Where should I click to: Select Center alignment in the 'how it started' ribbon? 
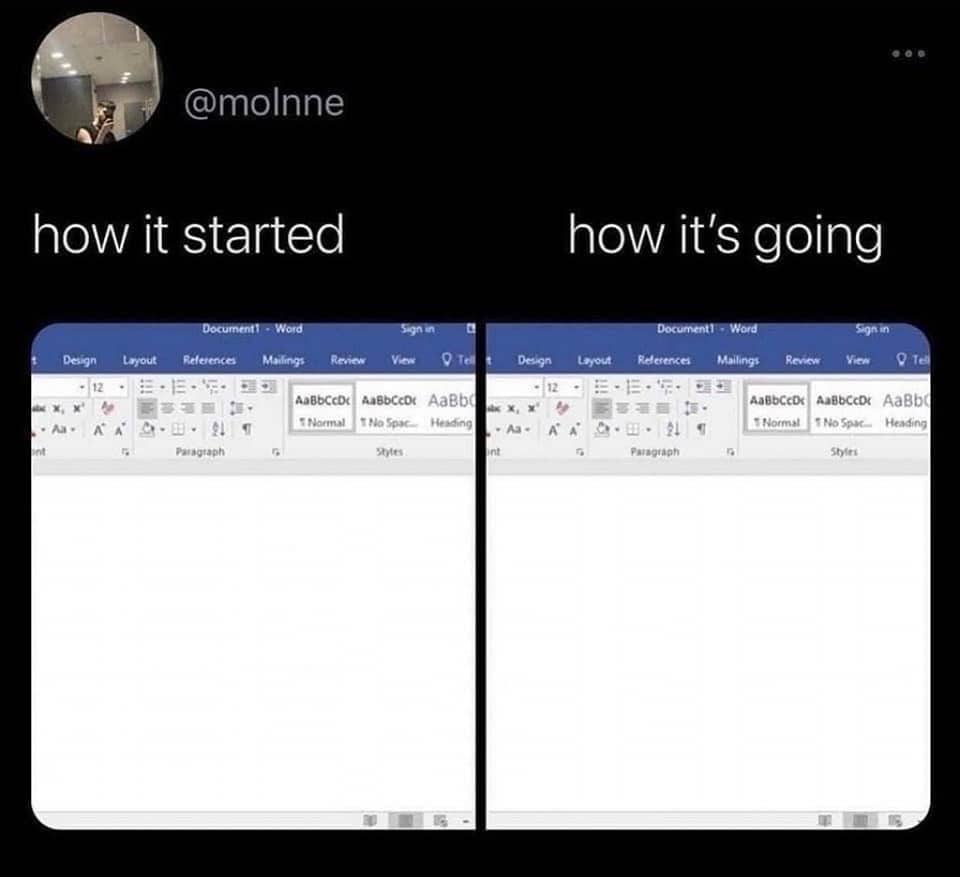coord(168,408)
